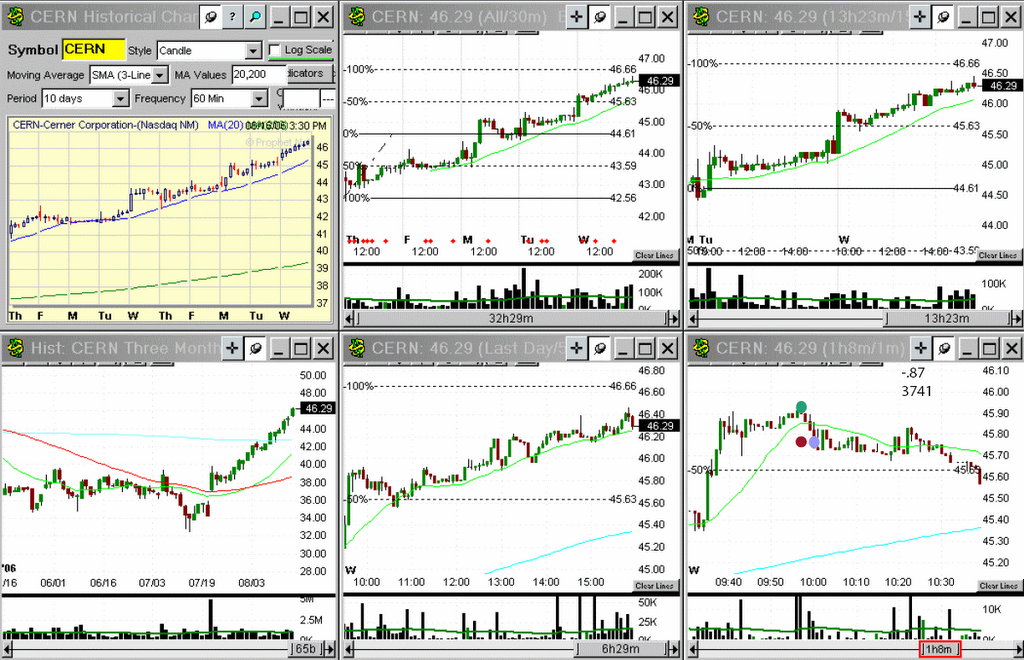
Task: Click the link icon in the 1h8m/1m chart
Action: tap(943, 349)
